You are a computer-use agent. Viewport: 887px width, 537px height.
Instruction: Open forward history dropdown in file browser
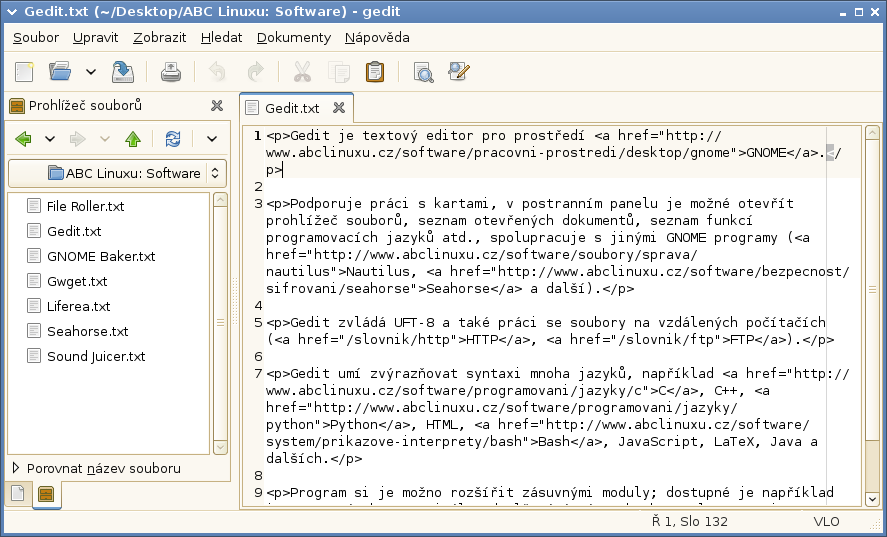coord(104,139)
